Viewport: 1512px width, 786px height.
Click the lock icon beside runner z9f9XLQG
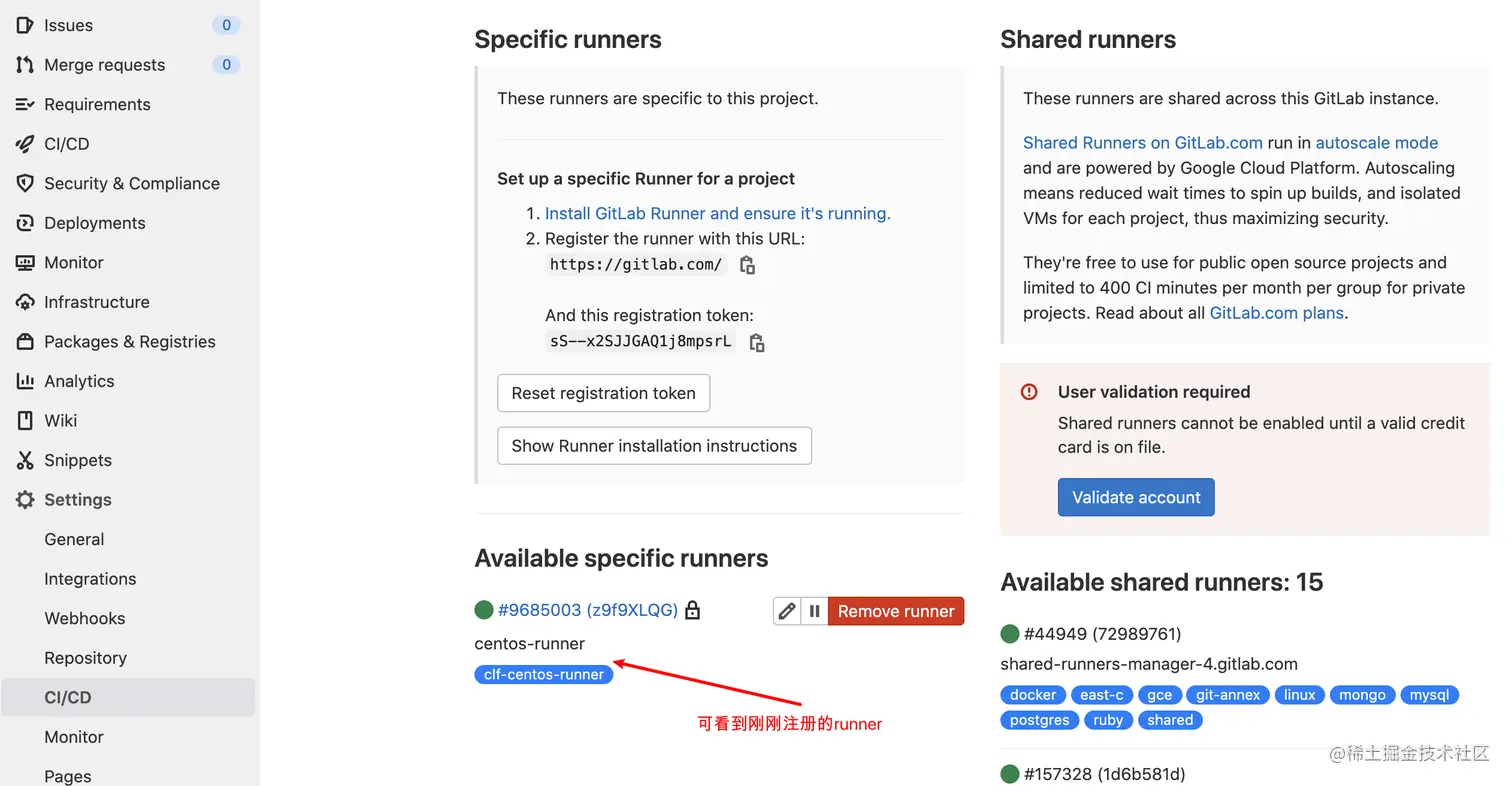[x=692, y=610]
